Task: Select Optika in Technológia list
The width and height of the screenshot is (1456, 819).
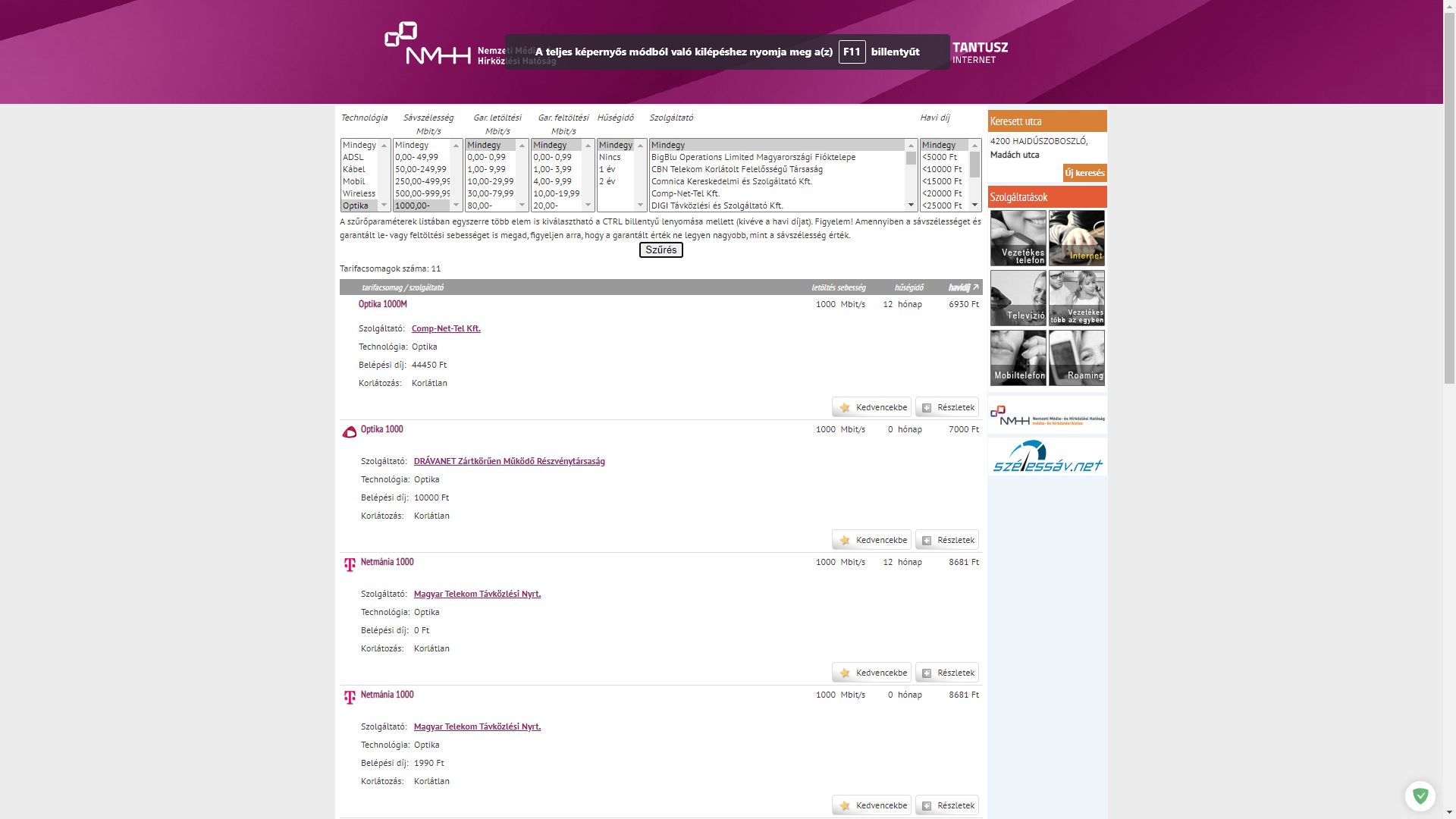Action: pos(359,206)
